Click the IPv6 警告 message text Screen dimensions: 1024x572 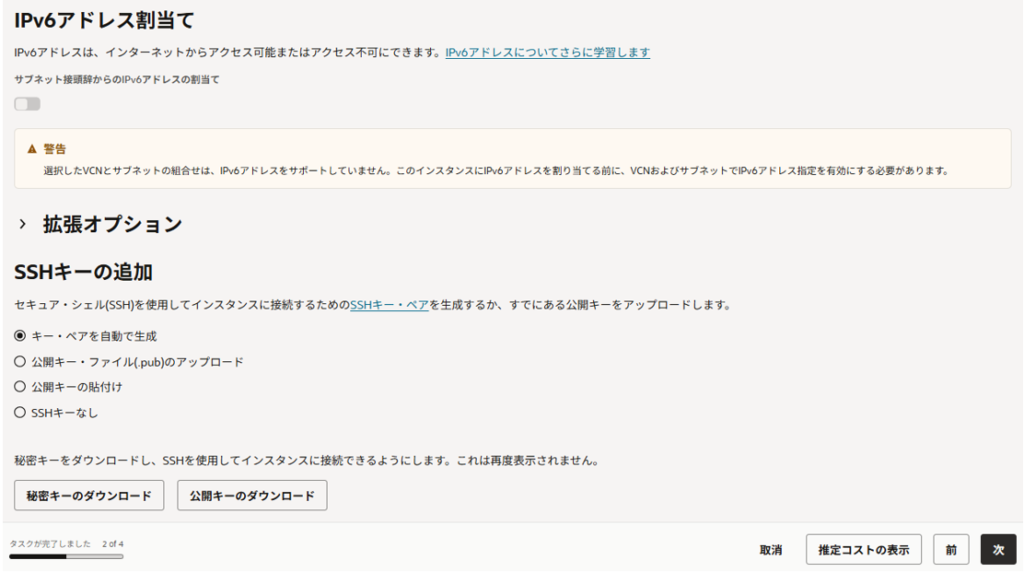coord(495,171)
